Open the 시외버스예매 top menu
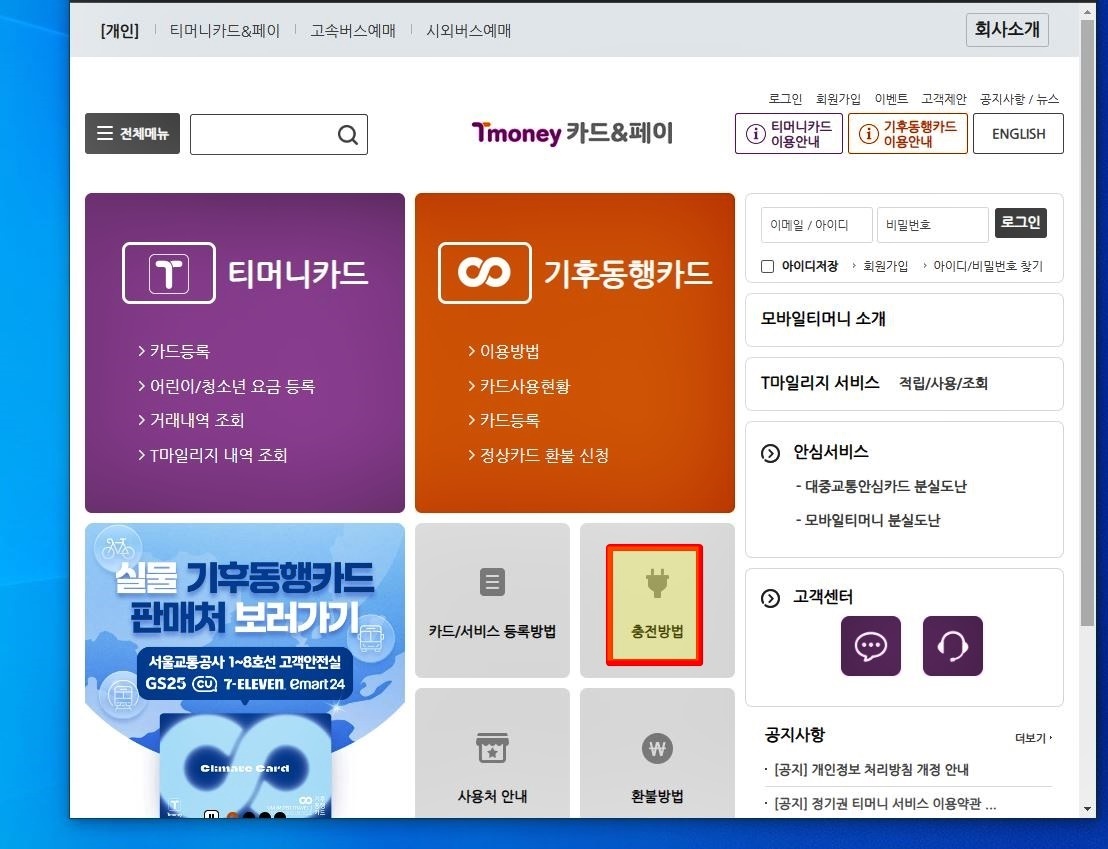 pos(468,30)
